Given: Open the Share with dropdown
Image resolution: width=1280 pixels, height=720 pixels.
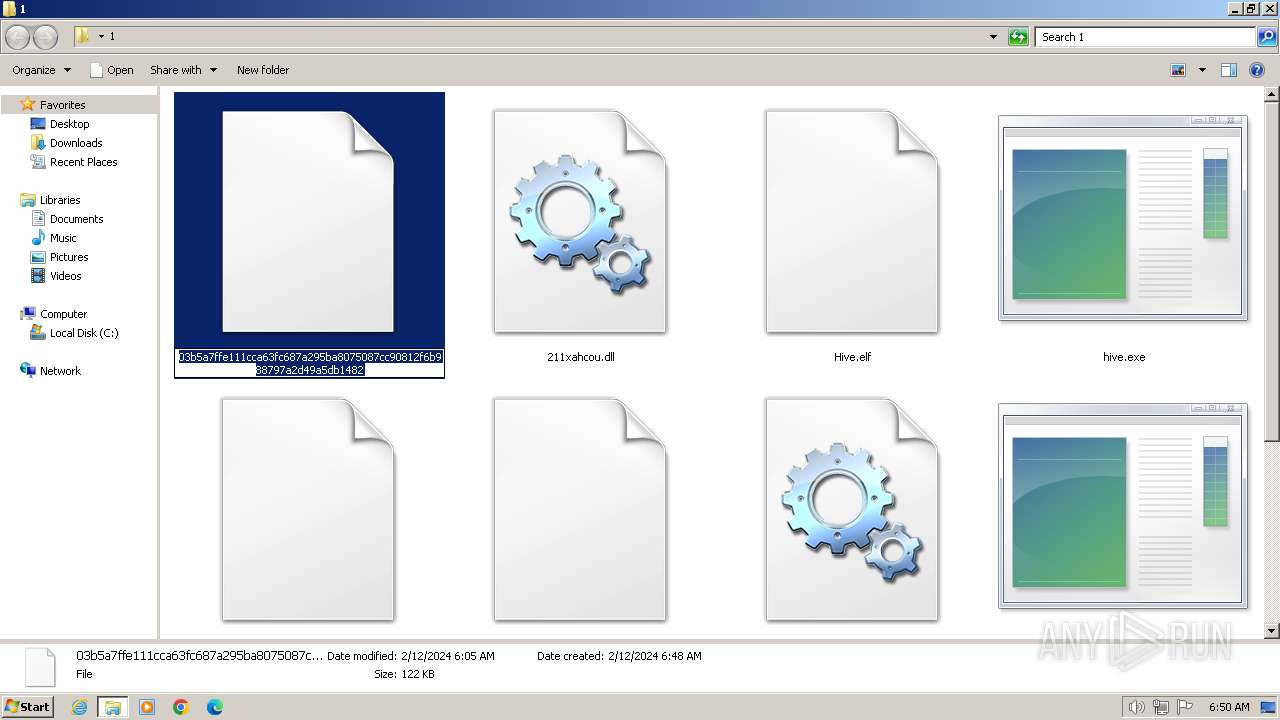Looking at the screenshot, I should click(x=183, y=70).
